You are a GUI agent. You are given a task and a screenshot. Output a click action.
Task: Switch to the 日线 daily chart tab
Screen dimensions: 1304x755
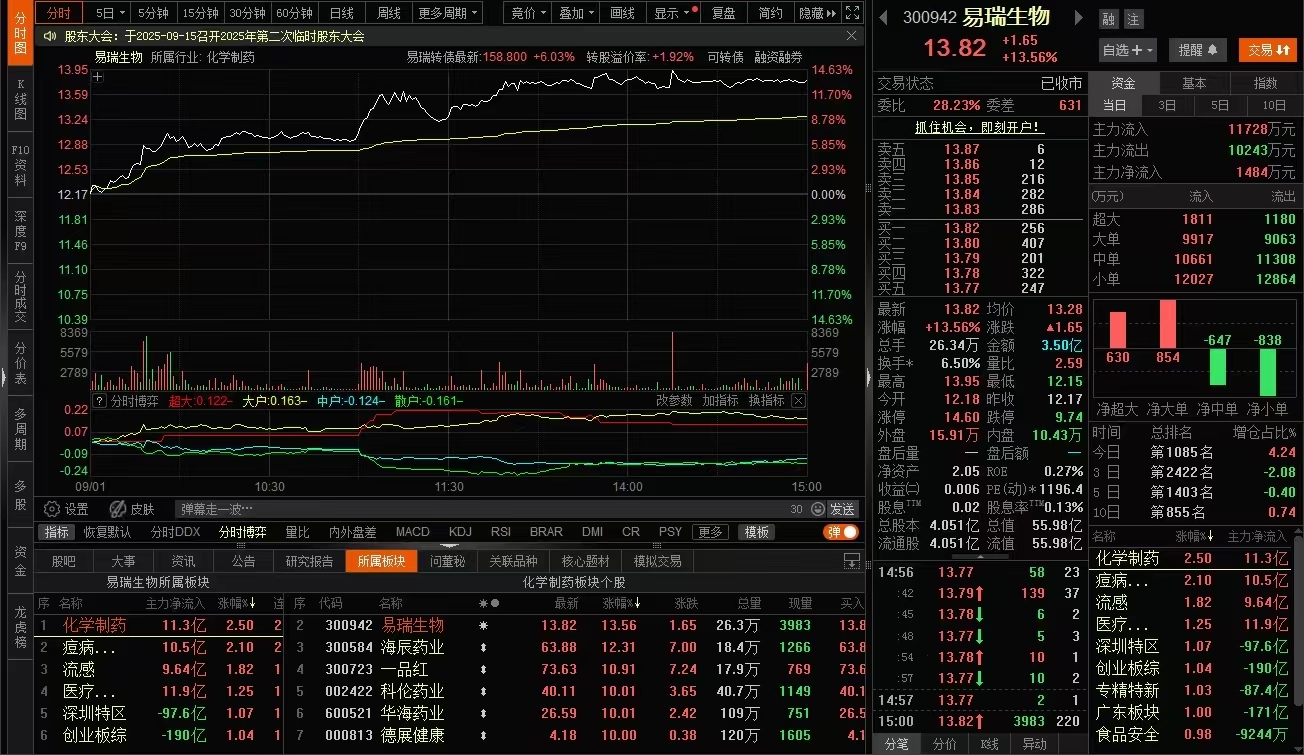(341, 13)
